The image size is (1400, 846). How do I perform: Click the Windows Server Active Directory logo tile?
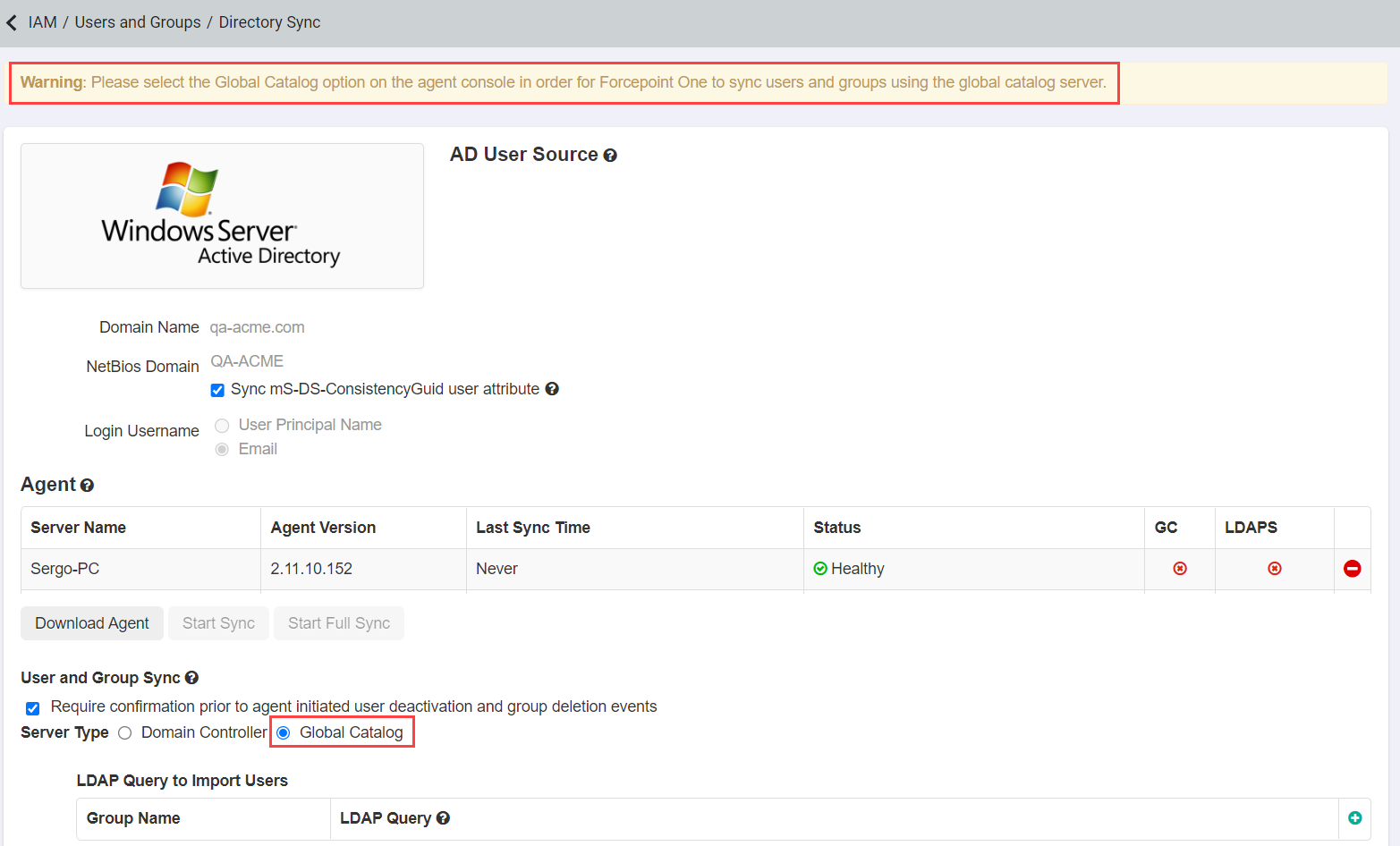(222, 216)
